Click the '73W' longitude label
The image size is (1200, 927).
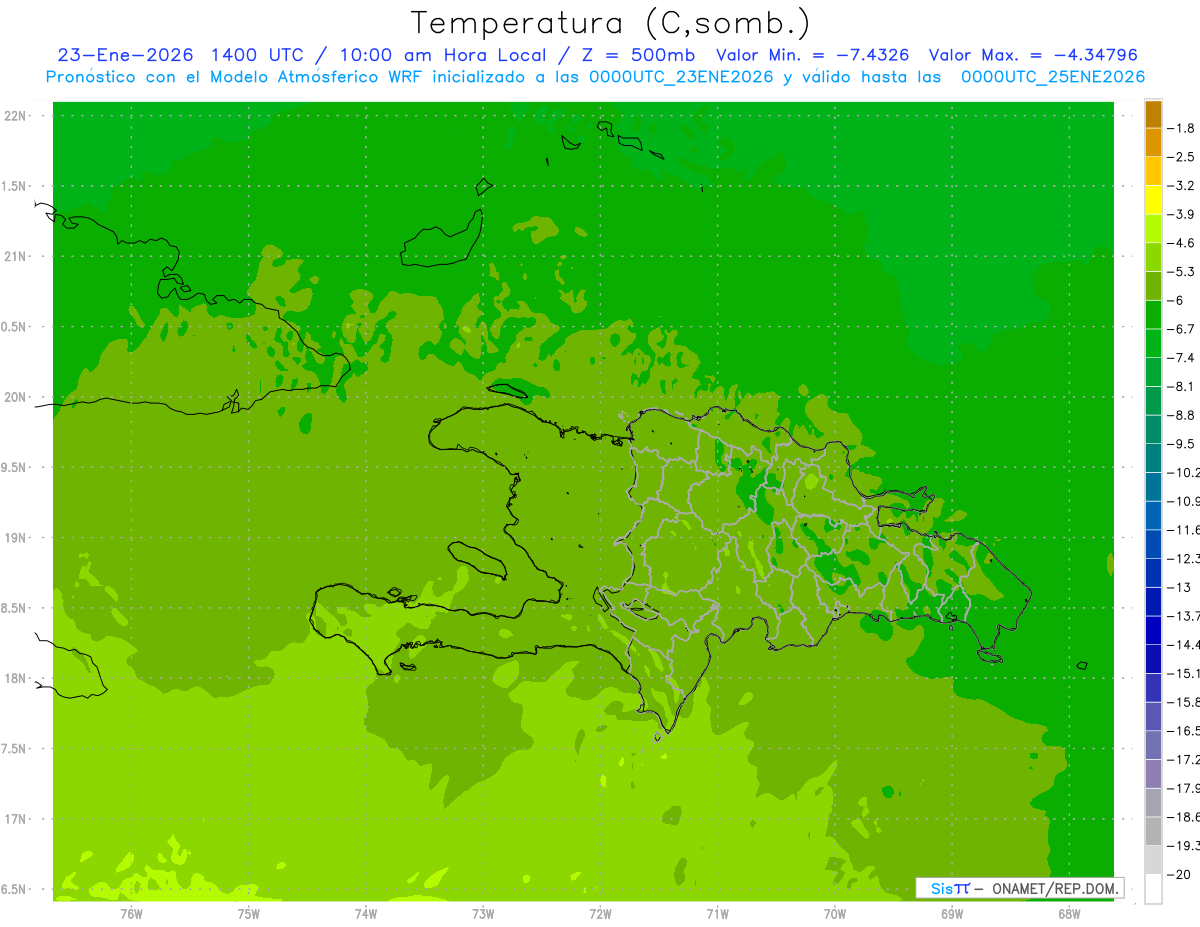pos(483,914)
